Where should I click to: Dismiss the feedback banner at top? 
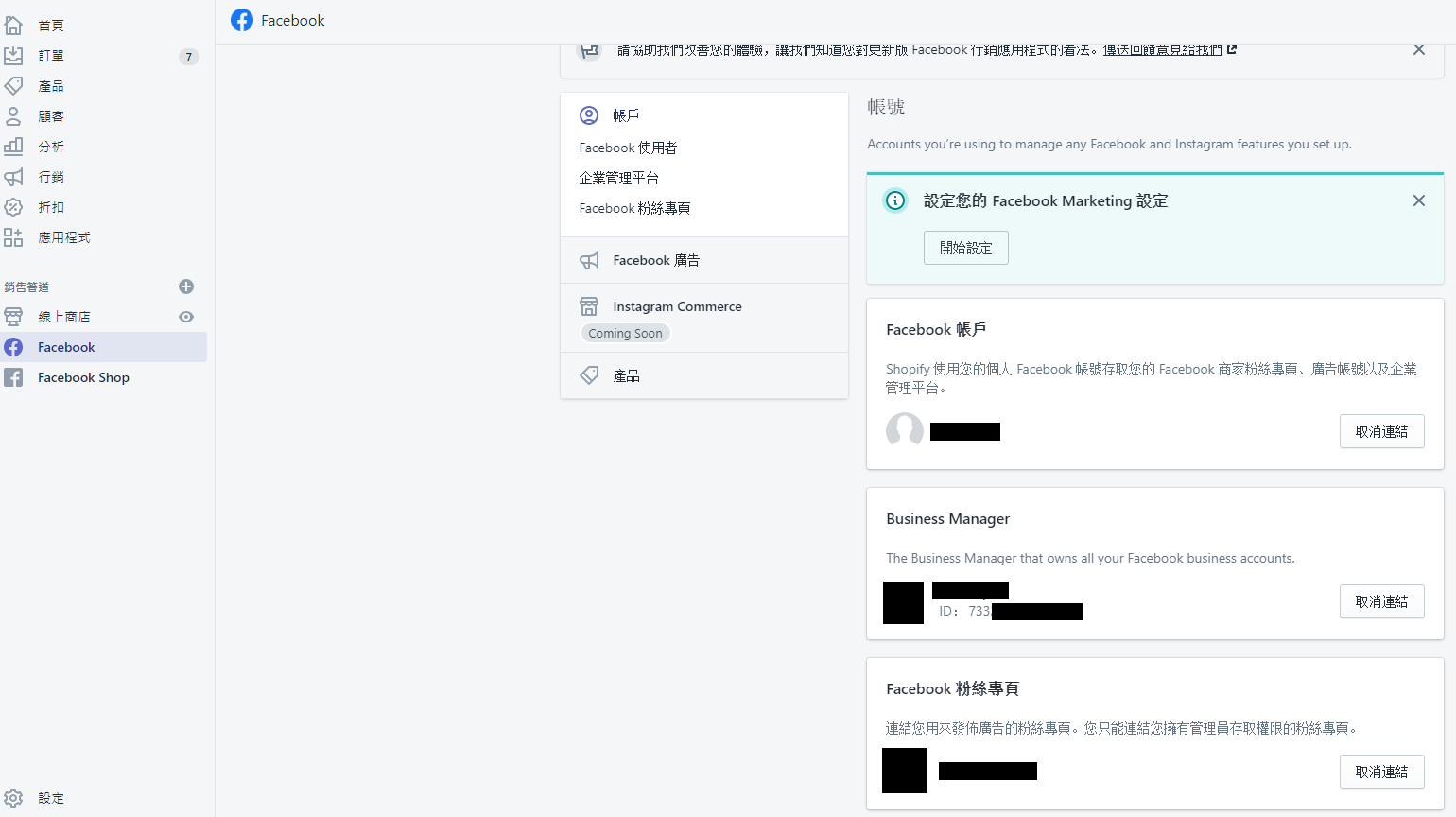coord(1419,50)
